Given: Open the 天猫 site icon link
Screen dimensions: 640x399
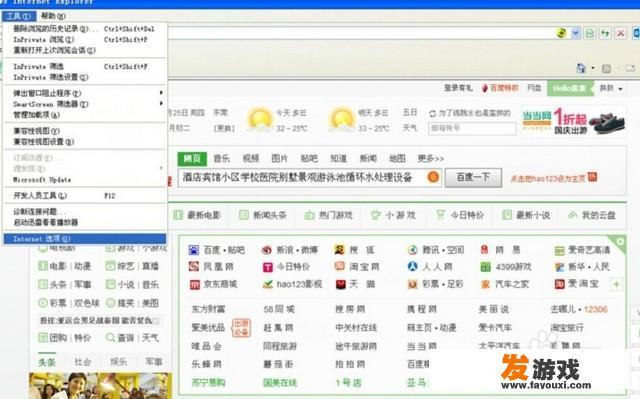Looking at the screenshot, I should click(340, 284).
